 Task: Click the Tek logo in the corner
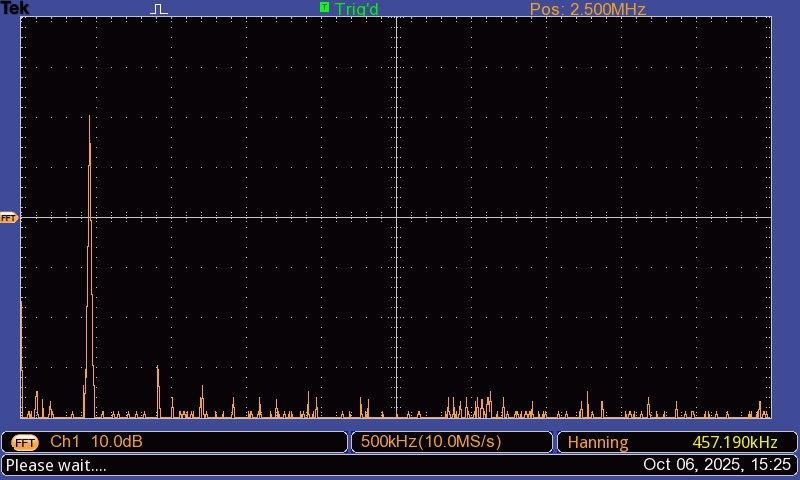[15, 9]
